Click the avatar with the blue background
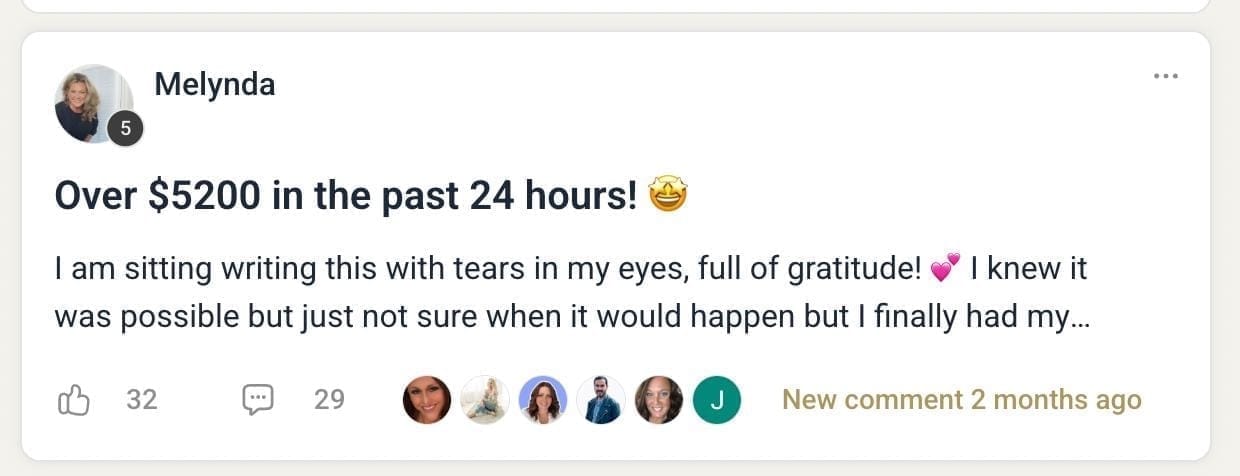Image resolution: width=1240 pixels, height=476 pixels. pos(543,400)
